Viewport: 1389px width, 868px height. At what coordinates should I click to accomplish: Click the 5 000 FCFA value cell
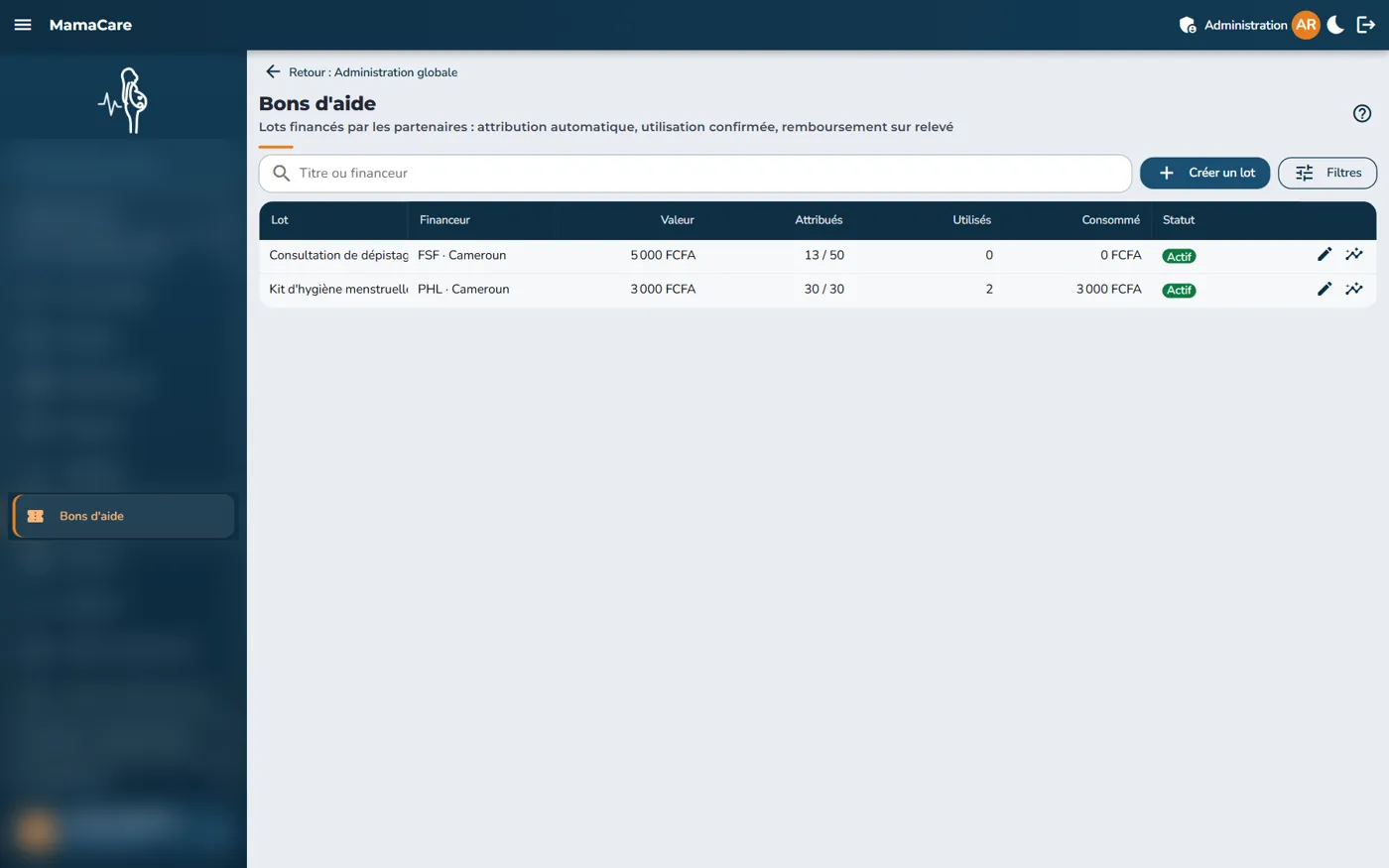point(663,255)
